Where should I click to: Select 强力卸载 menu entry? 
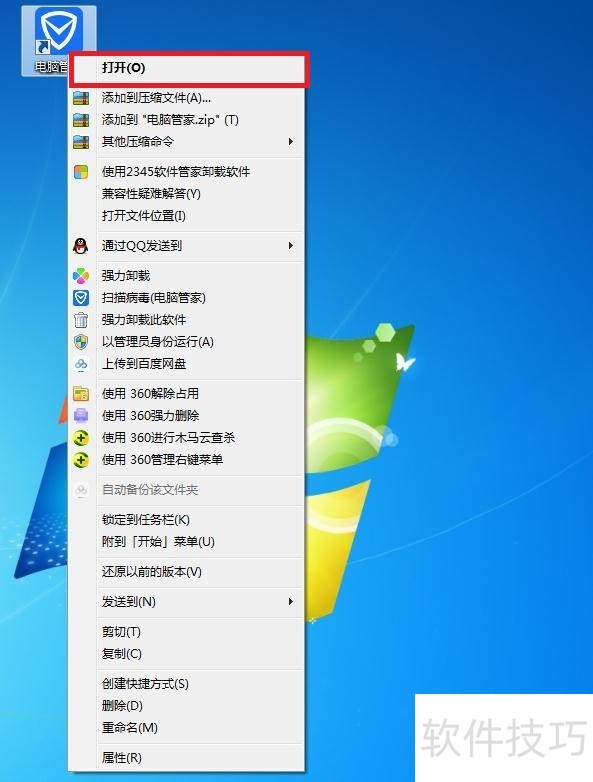187,276
